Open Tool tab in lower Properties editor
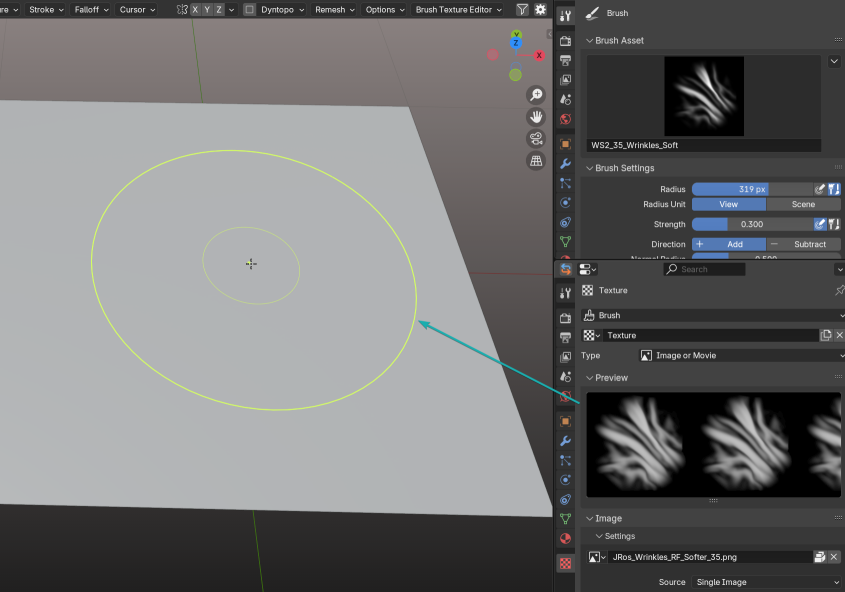This screenshot has width=845, height=592. point(565,293)
